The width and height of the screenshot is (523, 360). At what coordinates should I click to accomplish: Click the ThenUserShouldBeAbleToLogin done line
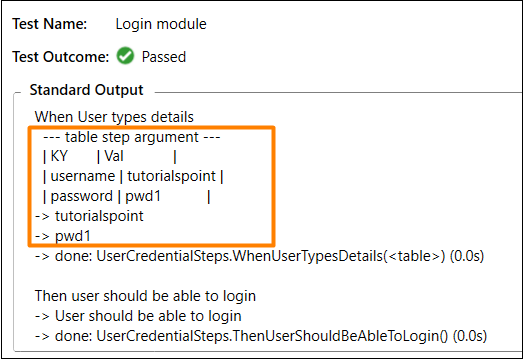[x=261, y=336]
